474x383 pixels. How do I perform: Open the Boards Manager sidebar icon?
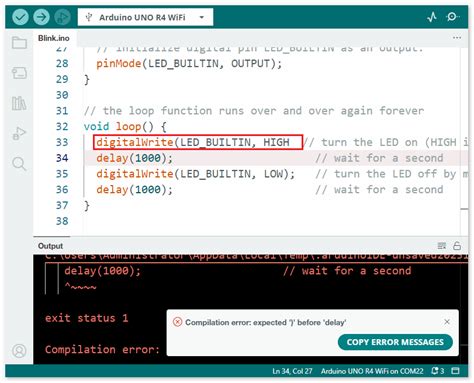tap(19, 73)
